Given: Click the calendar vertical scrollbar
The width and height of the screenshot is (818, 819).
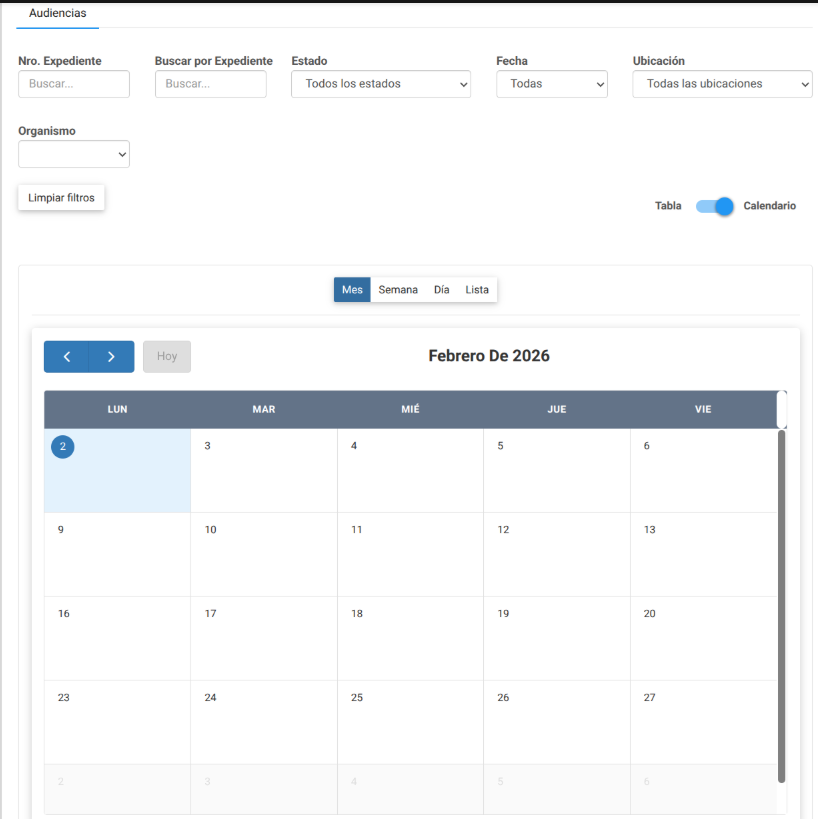Looking at the screenshot, I should [782, 600].
